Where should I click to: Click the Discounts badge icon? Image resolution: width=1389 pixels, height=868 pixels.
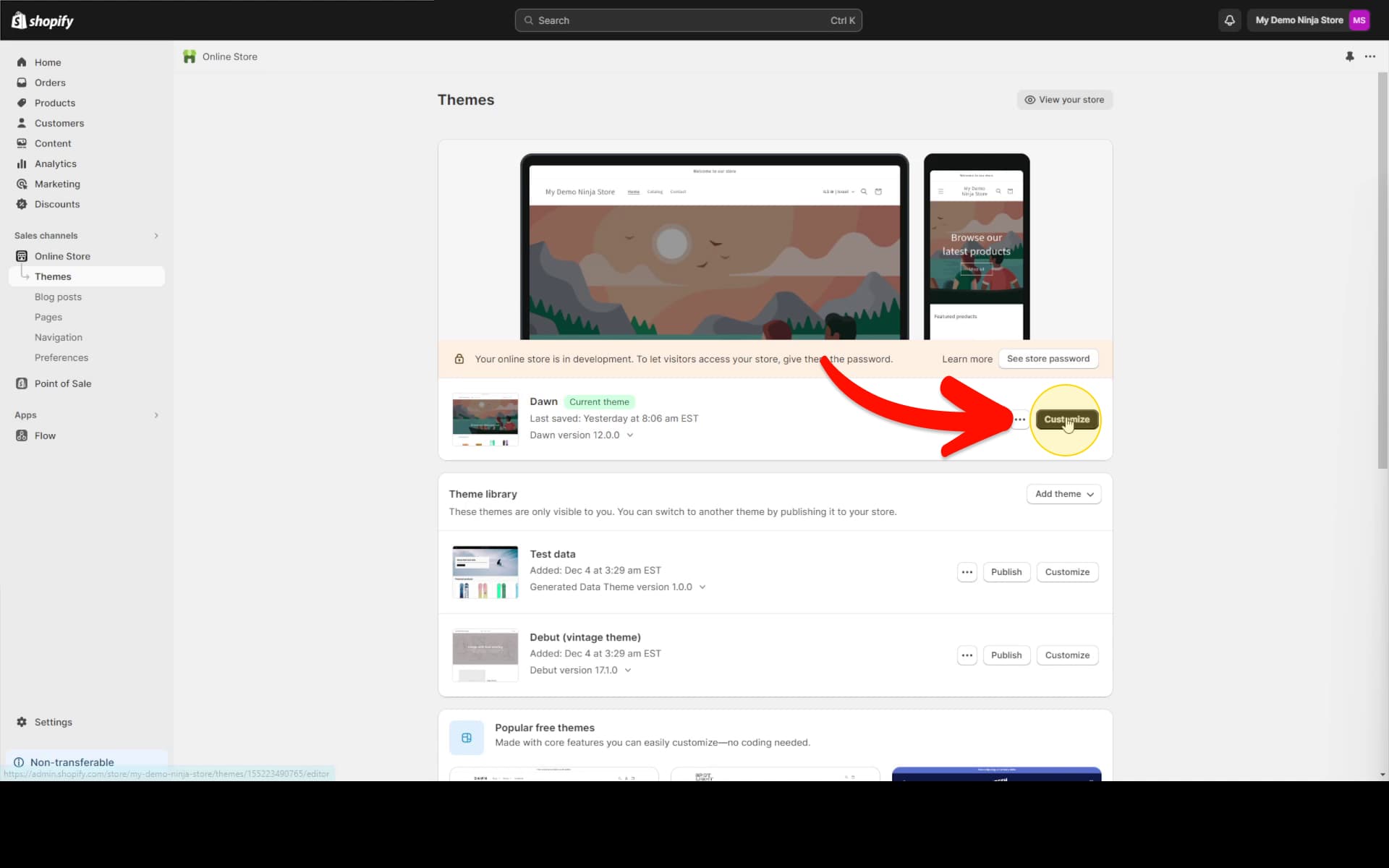(x=22, y=204)
